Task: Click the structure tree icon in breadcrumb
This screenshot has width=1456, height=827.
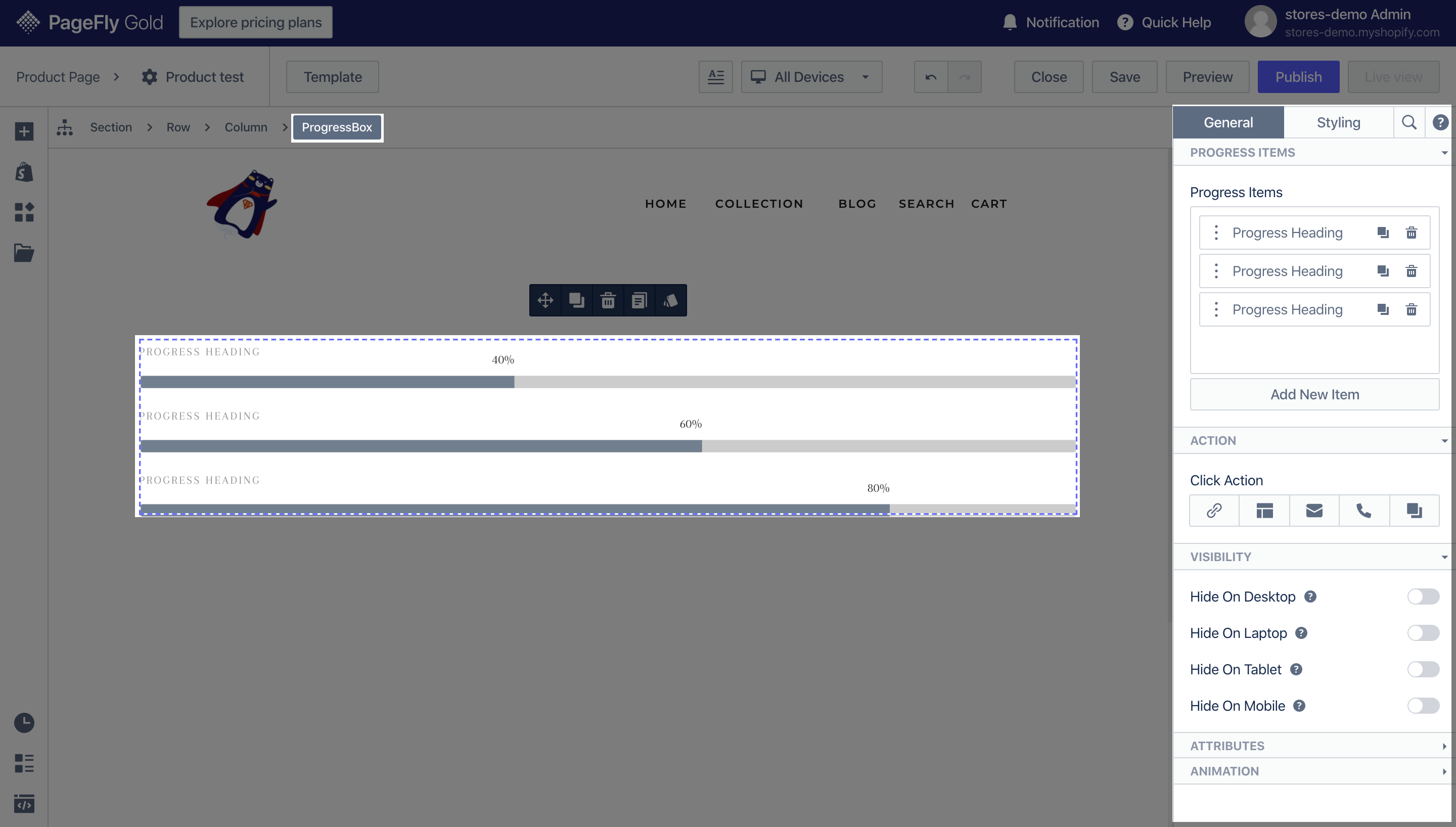Action: tap(65, 127)
